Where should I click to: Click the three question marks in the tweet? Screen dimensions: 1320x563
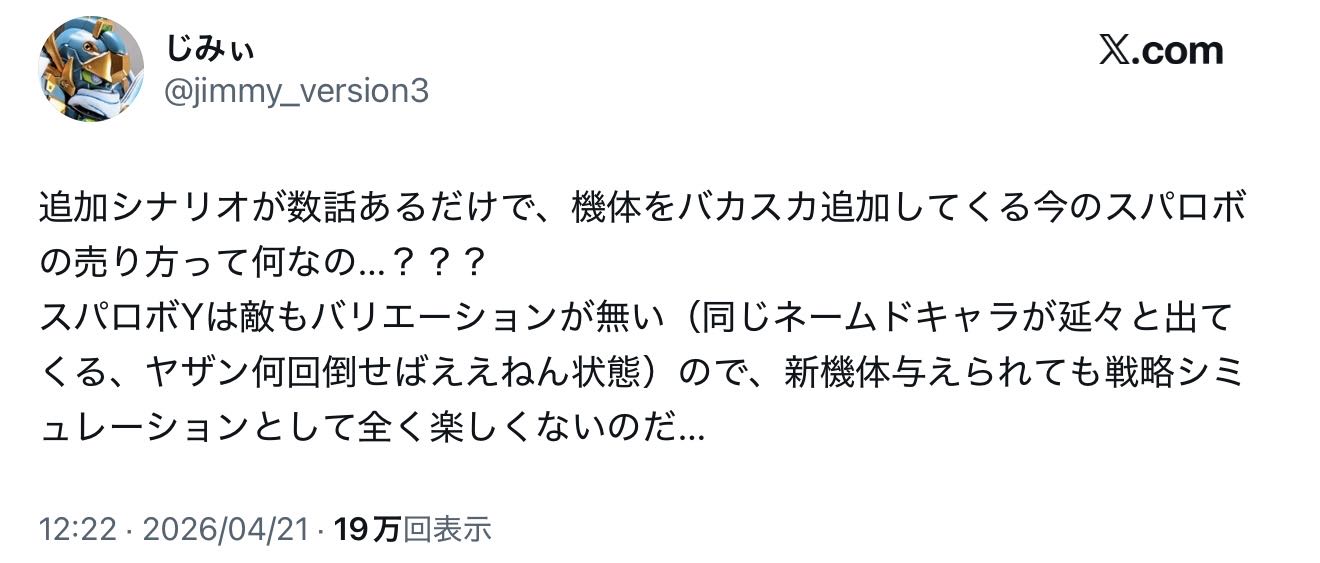441,264
